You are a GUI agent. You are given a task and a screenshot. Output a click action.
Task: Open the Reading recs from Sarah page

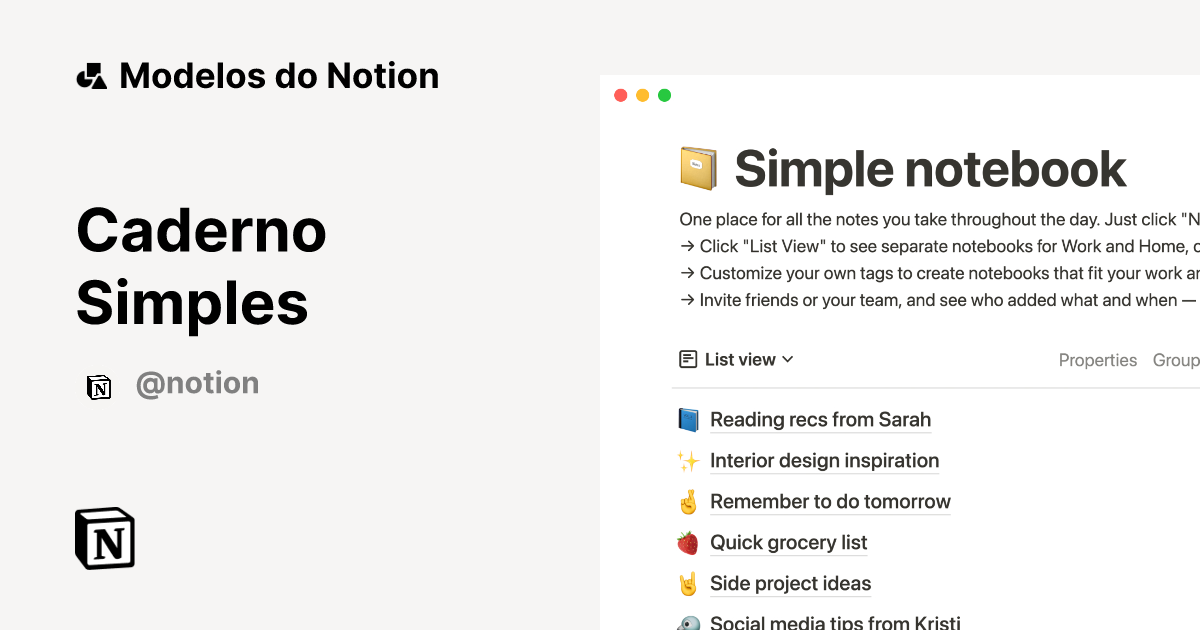(x=820, y=419)
